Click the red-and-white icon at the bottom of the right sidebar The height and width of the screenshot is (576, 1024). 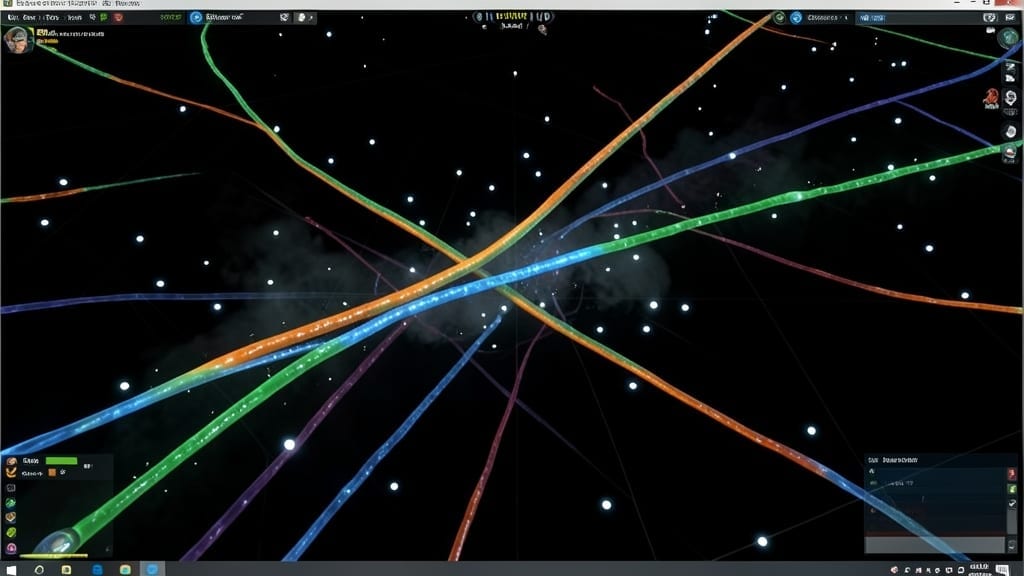1010,153
